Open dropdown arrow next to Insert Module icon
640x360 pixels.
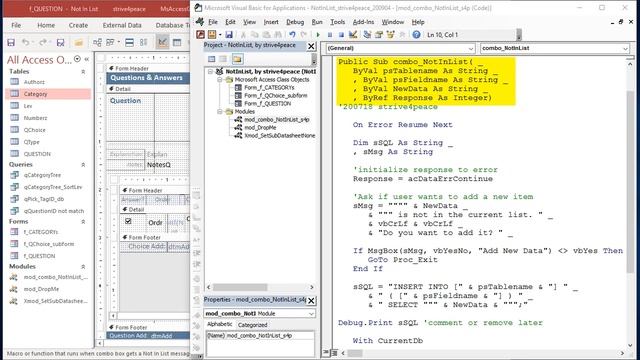(220, 35)
